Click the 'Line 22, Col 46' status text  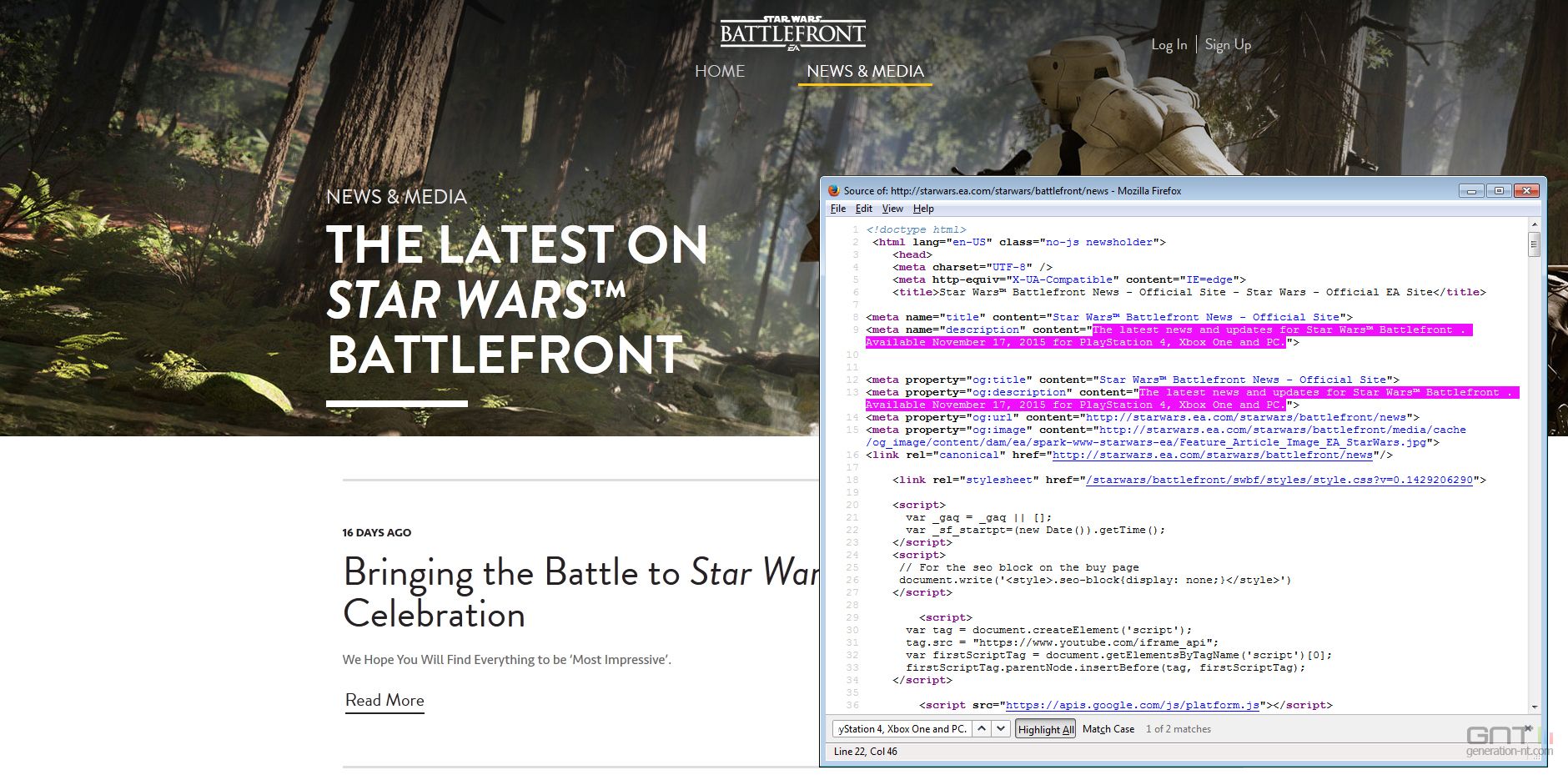tap(866, 752)
